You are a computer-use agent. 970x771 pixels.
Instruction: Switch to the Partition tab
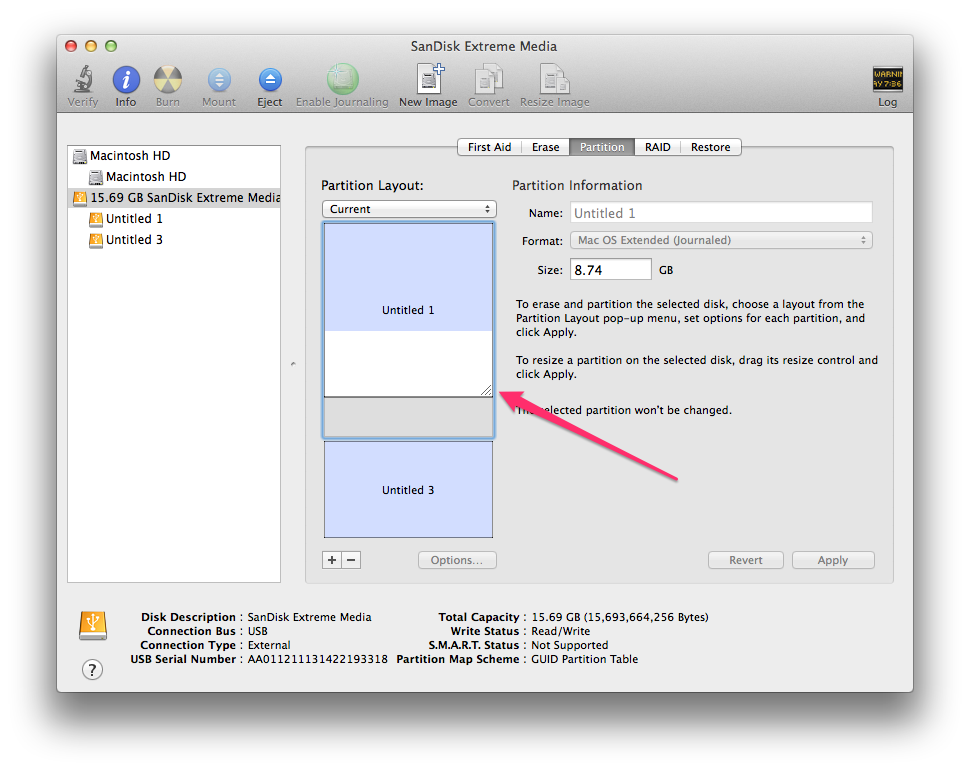tap(602, 147)
